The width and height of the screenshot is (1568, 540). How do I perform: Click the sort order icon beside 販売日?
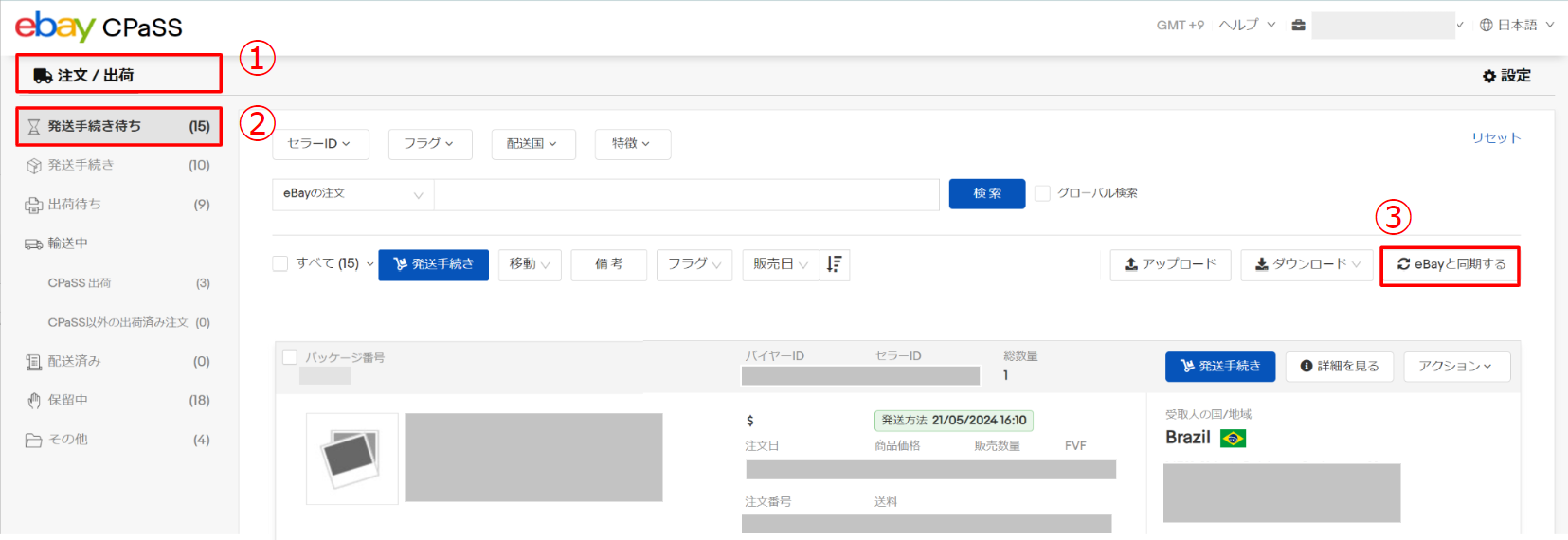click(x=834, y=264)
